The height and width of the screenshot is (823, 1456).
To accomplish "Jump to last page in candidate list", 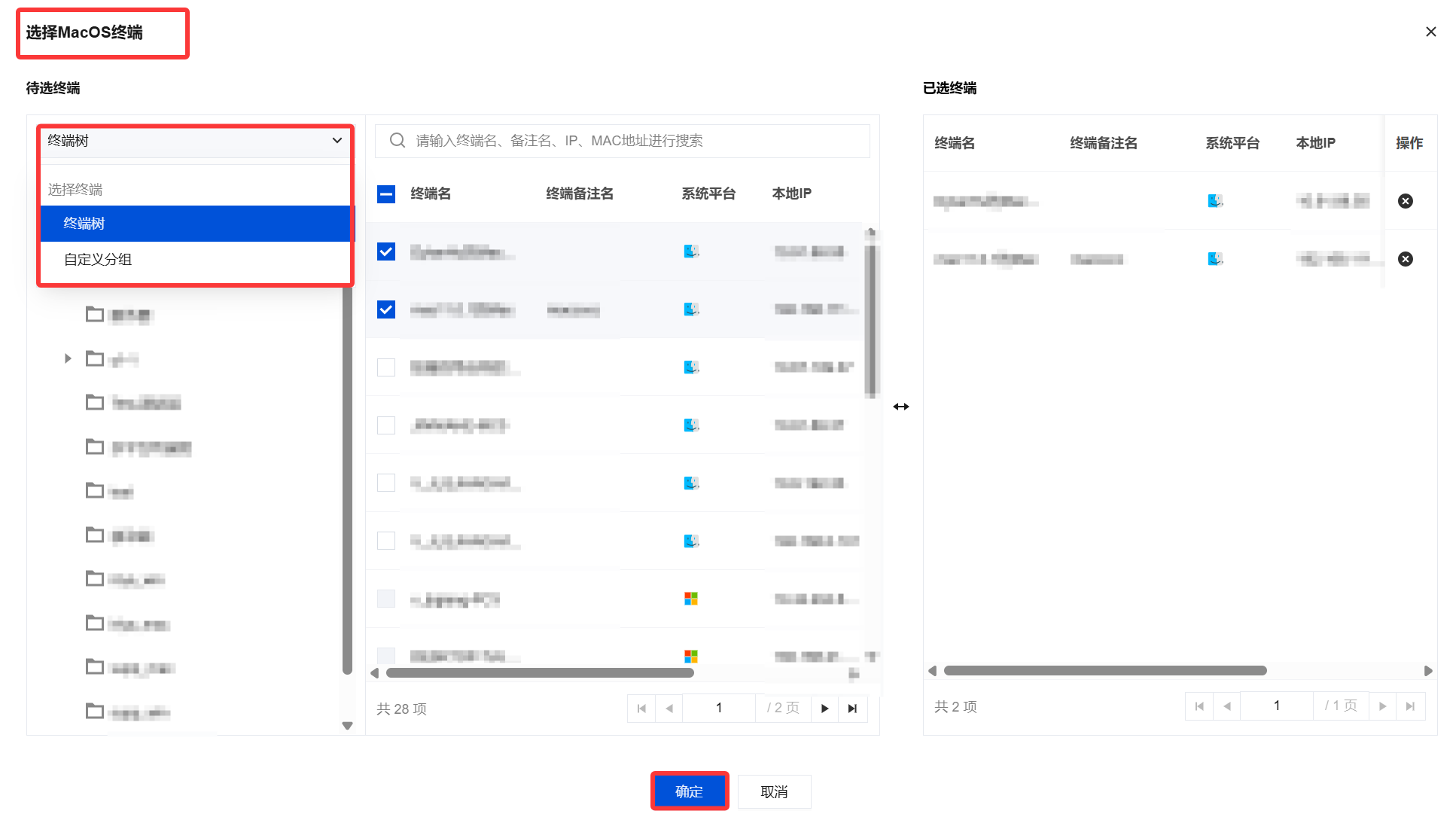I will click(852, 709).
